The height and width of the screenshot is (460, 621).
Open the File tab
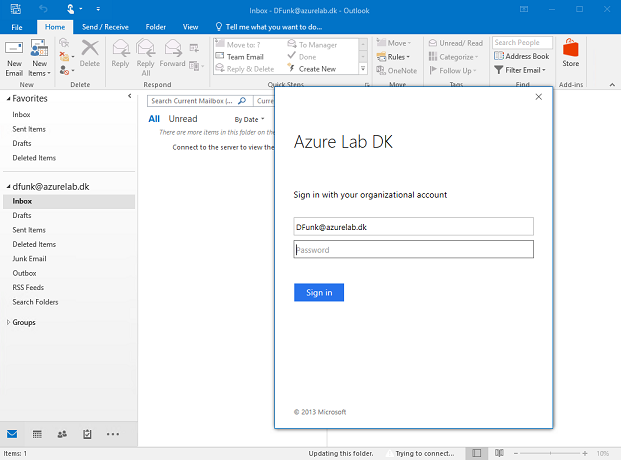point(17,27)
